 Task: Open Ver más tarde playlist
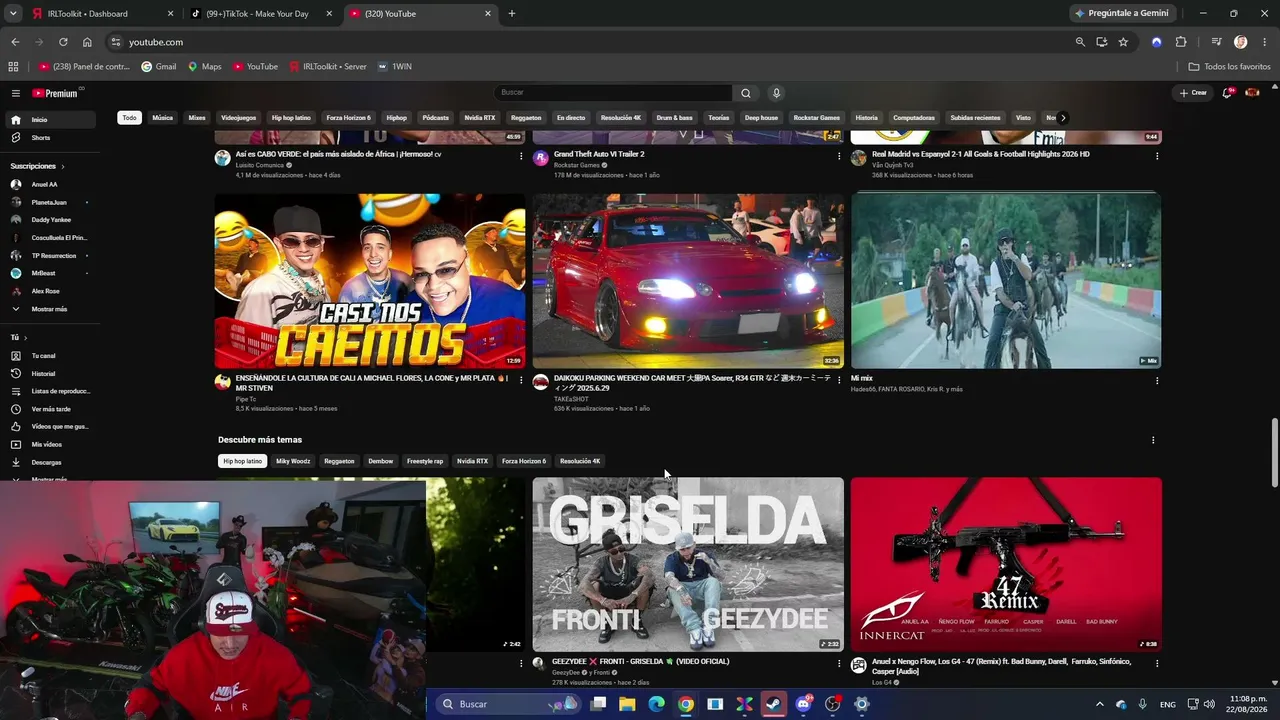52,409
